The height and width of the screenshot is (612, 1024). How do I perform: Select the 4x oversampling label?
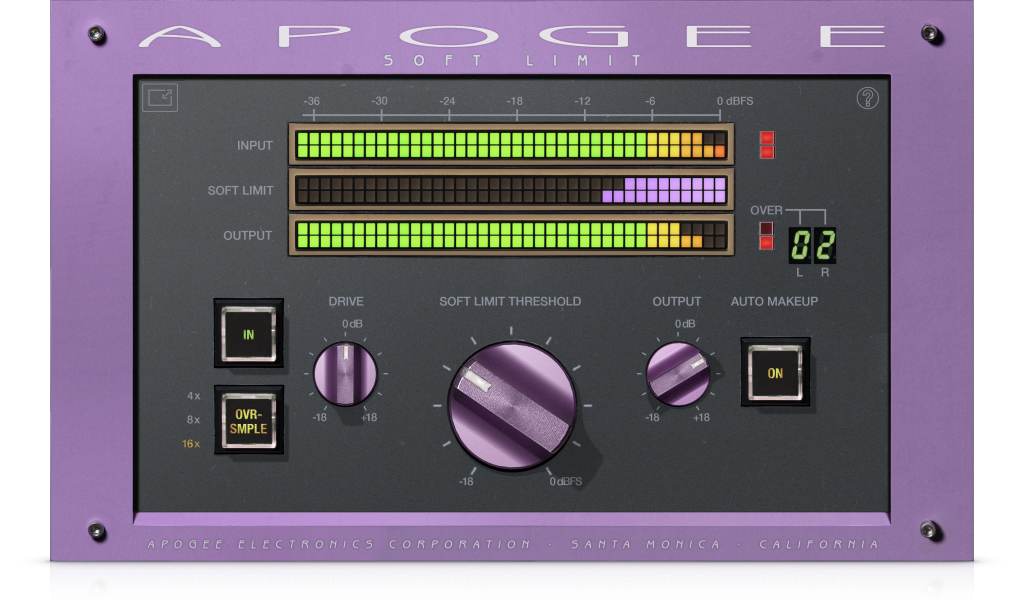click(x=193, y=396)
